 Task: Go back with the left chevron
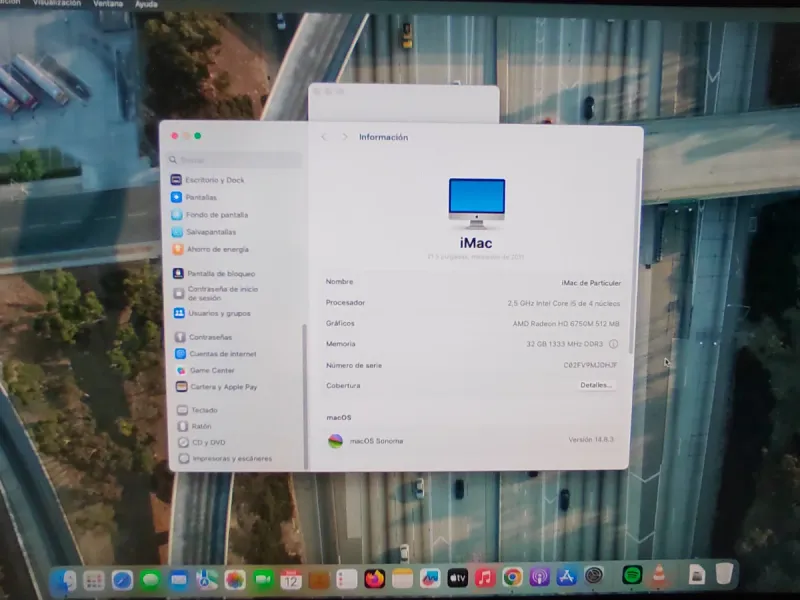click(323, 137)
